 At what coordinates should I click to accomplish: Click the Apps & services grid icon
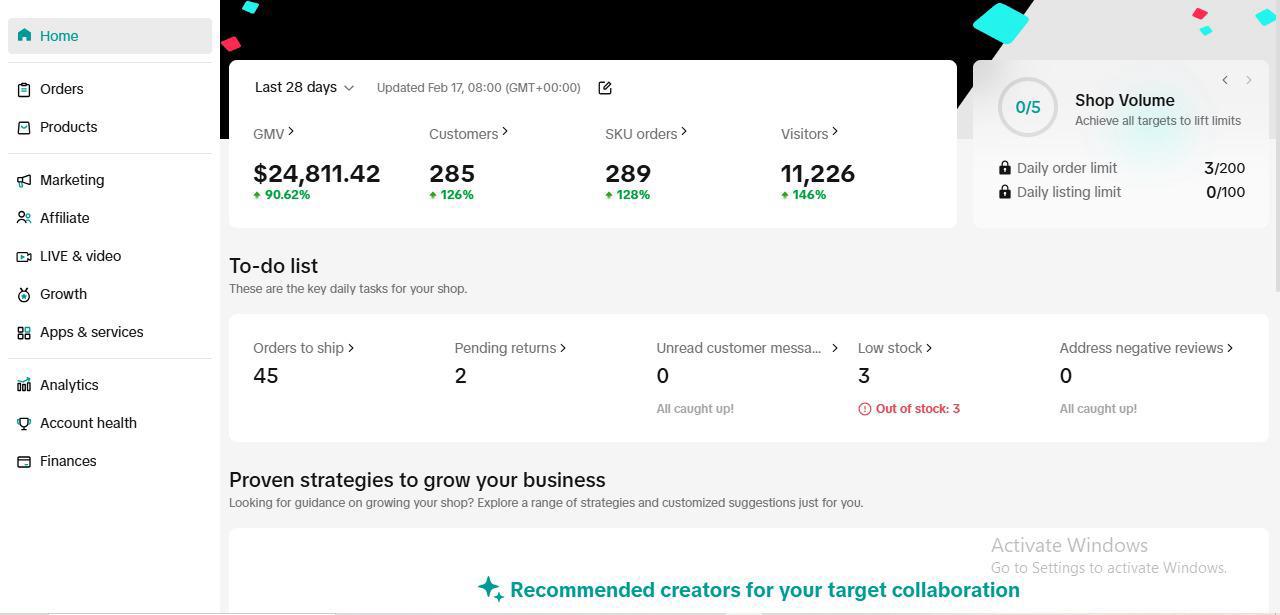pos(24,332)
